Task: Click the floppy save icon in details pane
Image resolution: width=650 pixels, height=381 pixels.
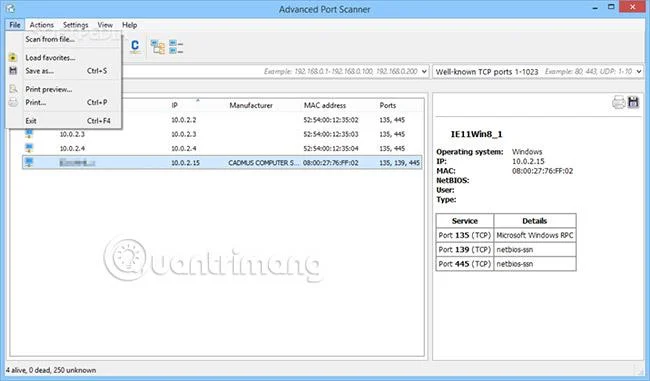Action: tap(633, 102)
